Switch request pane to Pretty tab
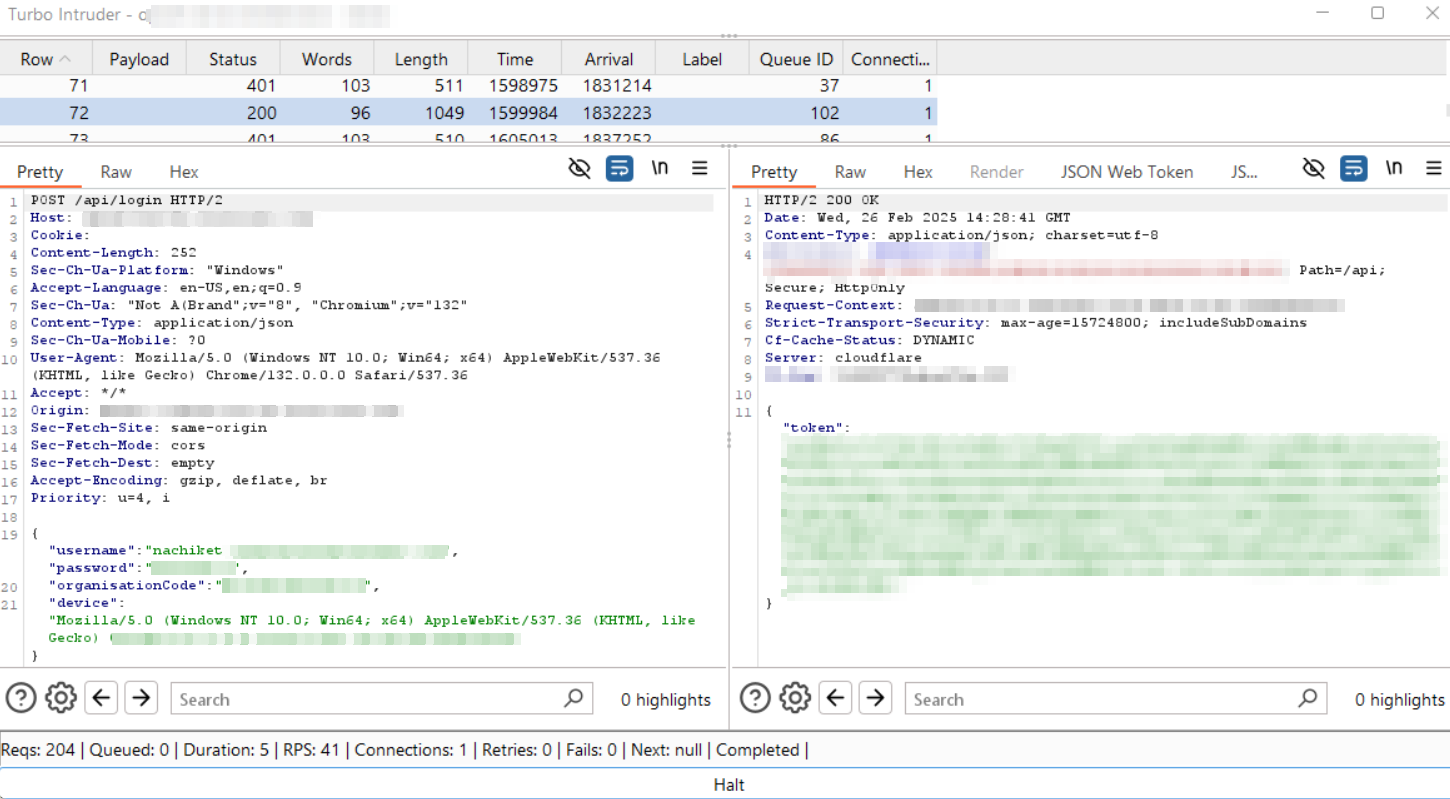The image size is (1450, 799). coord(40,172)
